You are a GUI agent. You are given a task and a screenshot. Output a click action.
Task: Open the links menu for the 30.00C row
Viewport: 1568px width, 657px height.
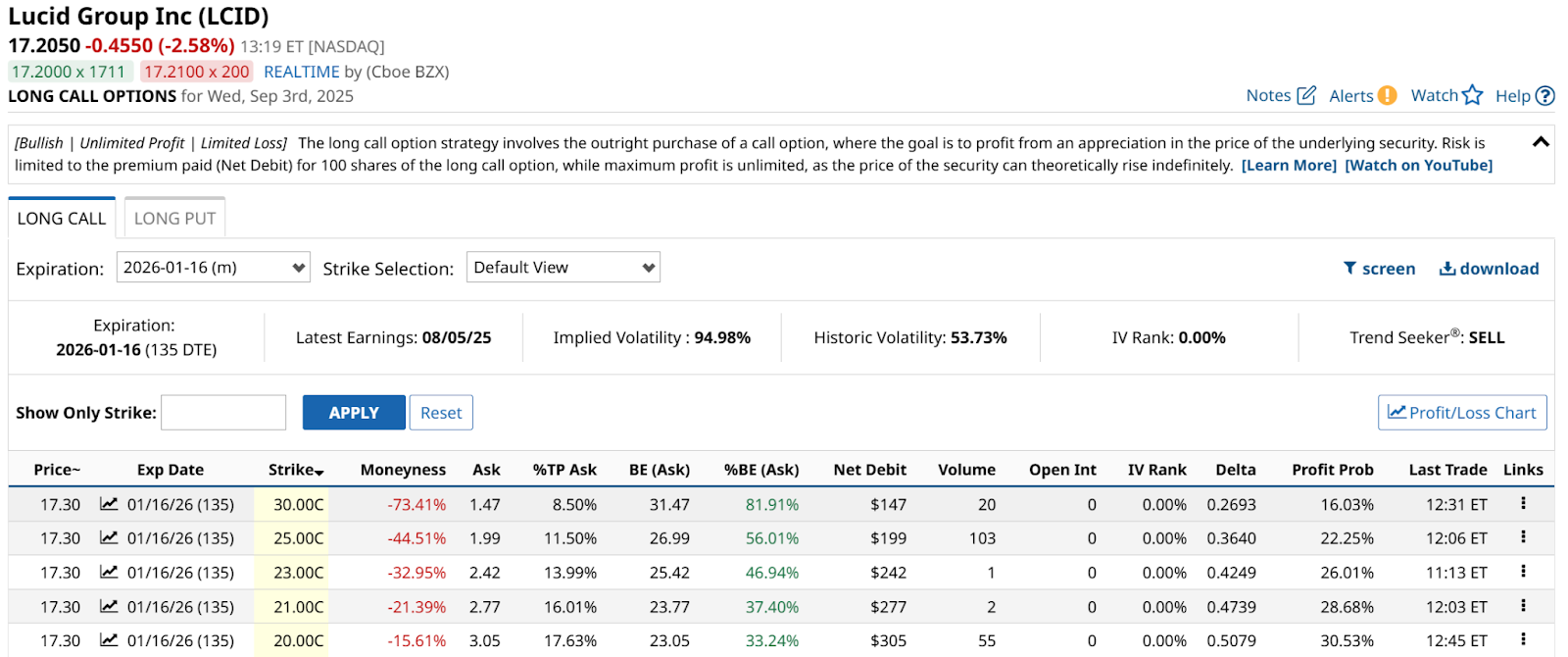pyautogui.click(x=1523, y=503)
